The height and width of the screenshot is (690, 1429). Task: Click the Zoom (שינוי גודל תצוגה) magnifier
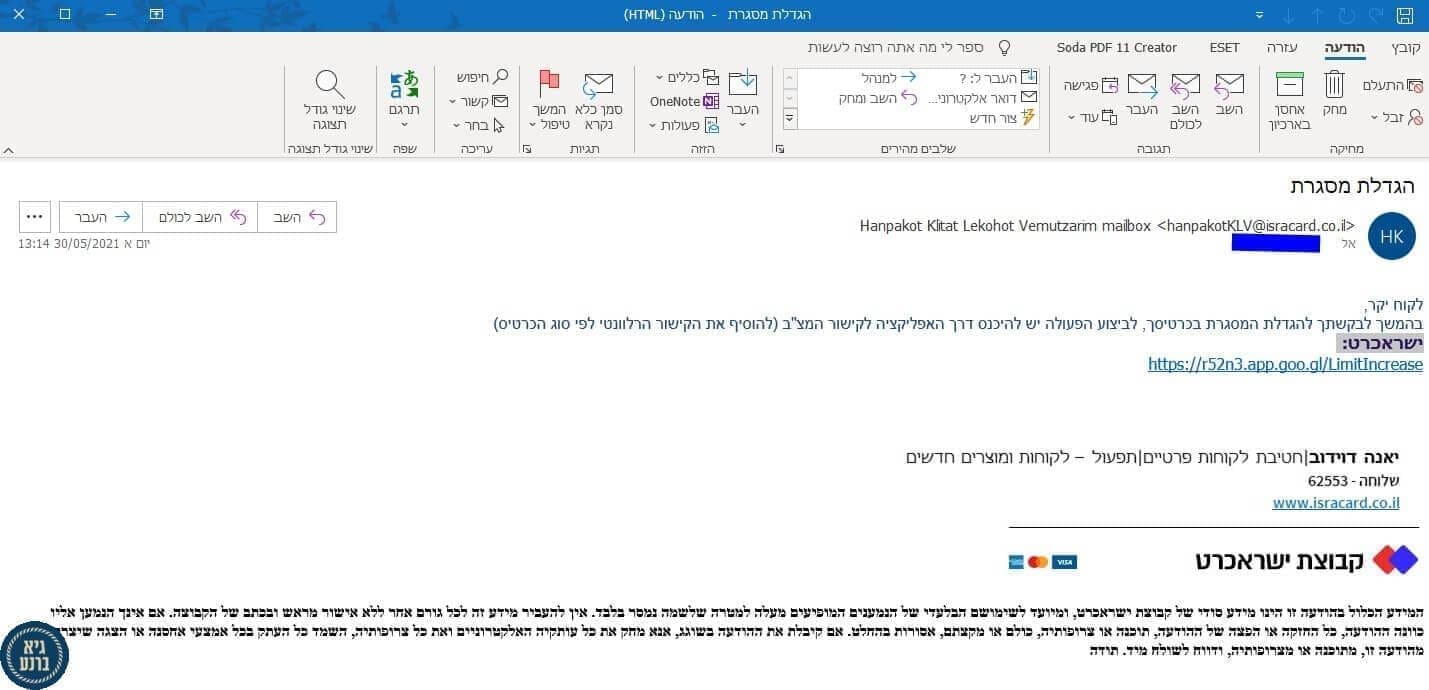click(329, 99)
